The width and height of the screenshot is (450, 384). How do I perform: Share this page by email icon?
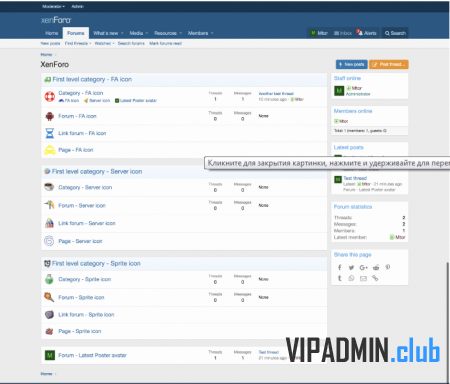pyautogui.click(x=363, y=278)
